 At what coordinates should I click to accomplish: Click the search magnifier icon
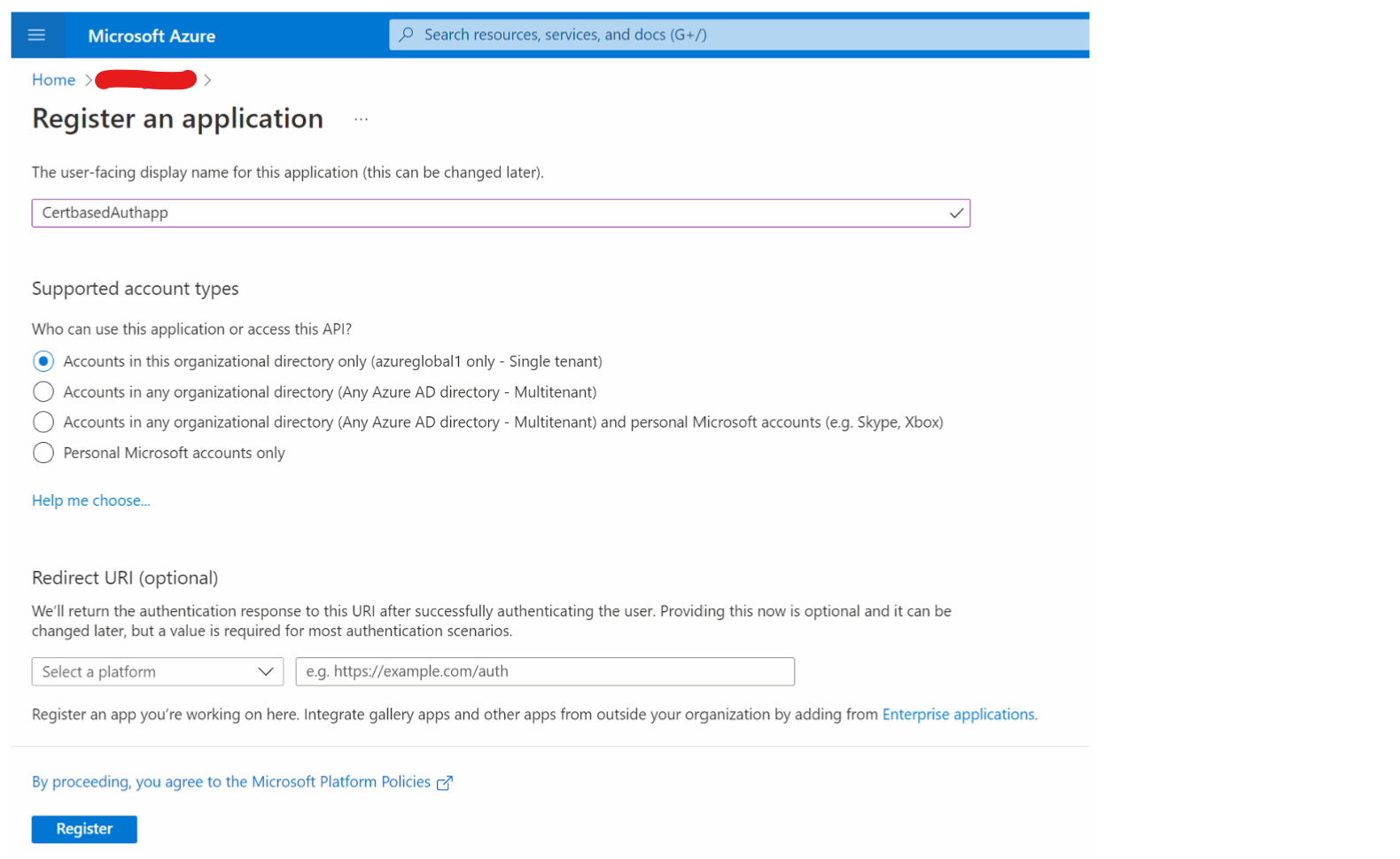tap(406, 35)
